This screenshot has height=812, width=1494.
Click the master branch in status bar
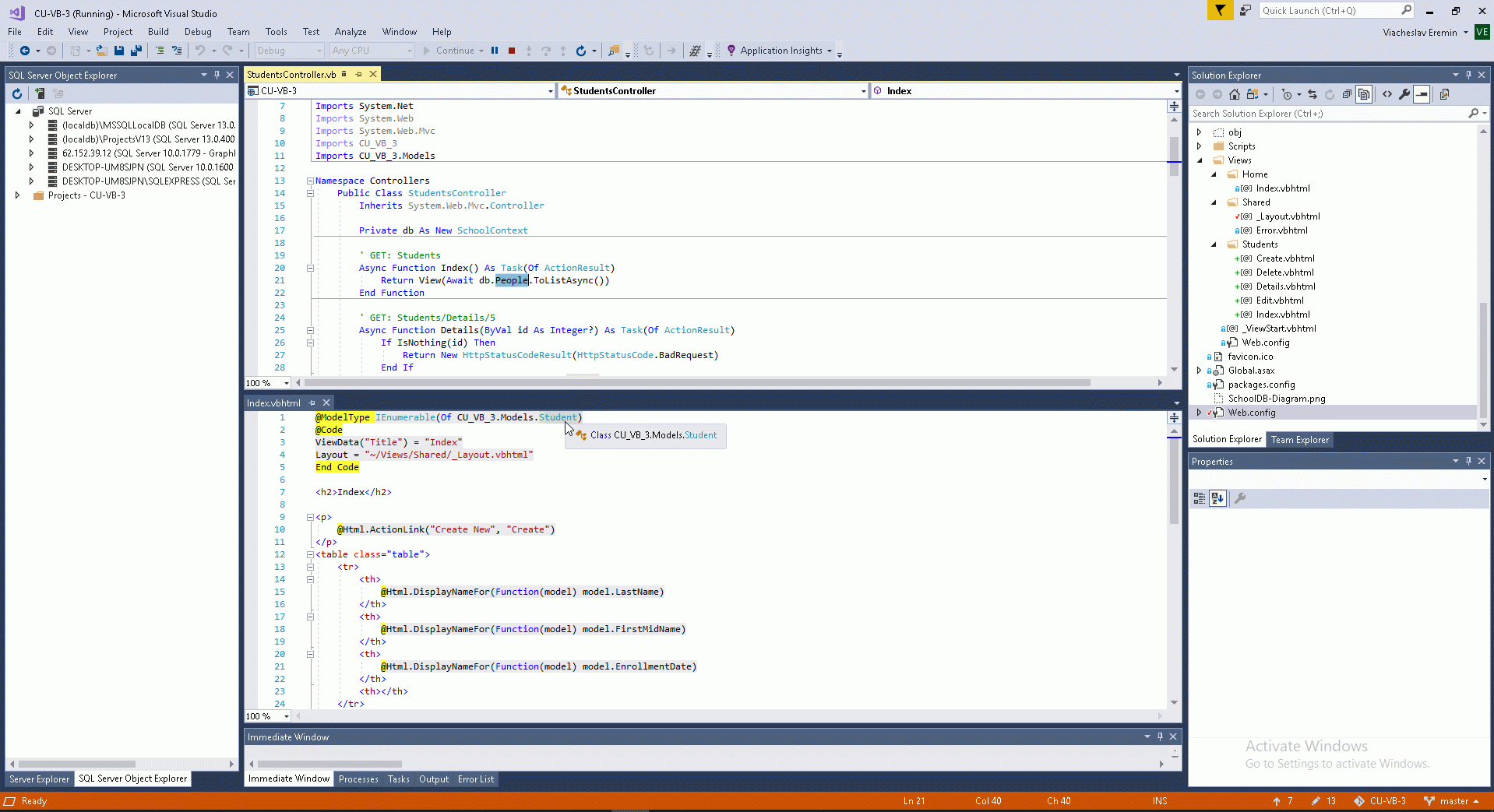(x=1451, y=801)
